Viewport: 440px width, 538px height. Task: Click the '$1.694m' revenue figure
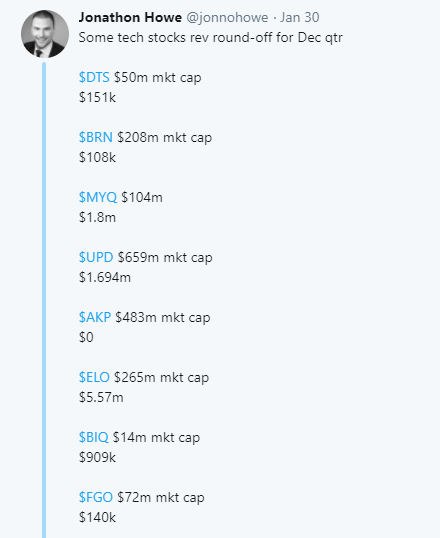click(x=105, y=278)
